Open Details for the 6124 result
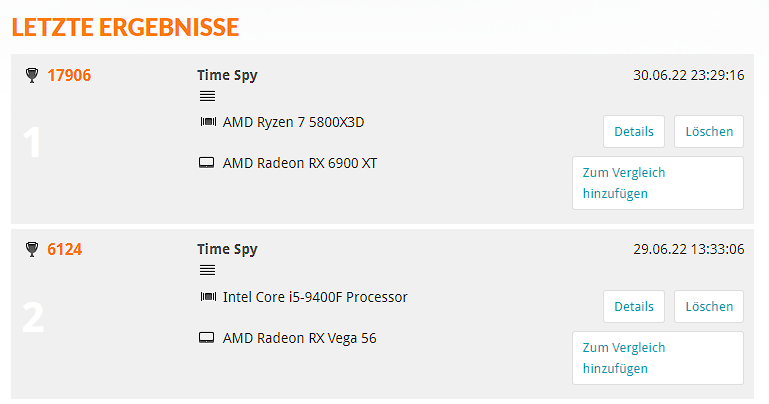The width and height of the screenshot is (769, 404). click(634, 306)
